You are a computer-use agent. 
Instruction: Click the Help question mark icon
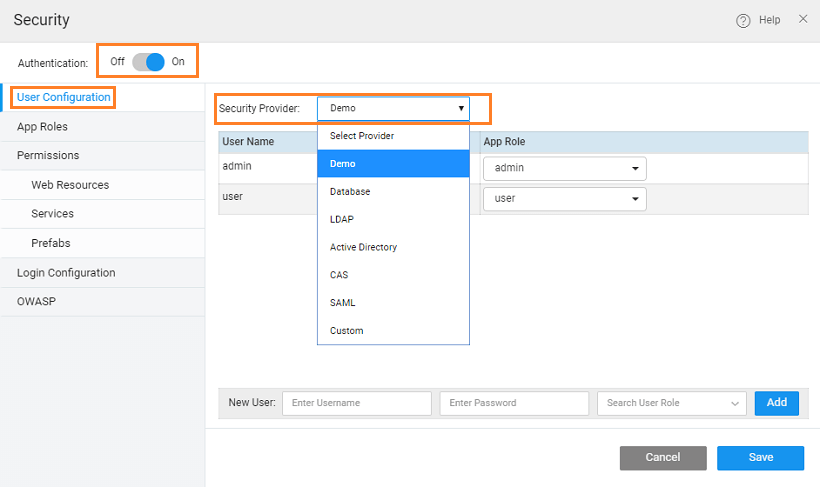pos(743,20)
